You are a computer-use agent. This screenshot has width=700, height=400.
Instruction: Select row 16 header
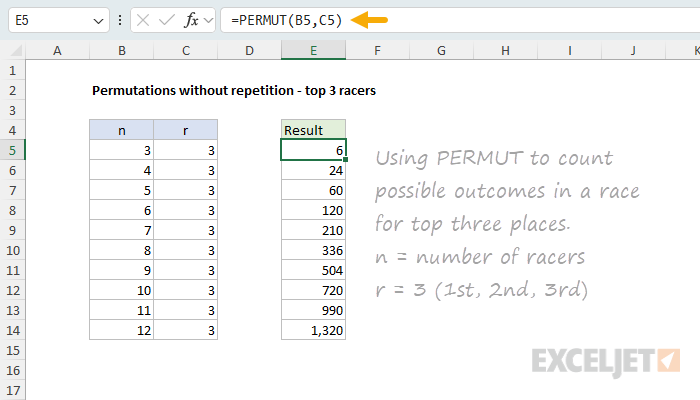pos(12,371)
